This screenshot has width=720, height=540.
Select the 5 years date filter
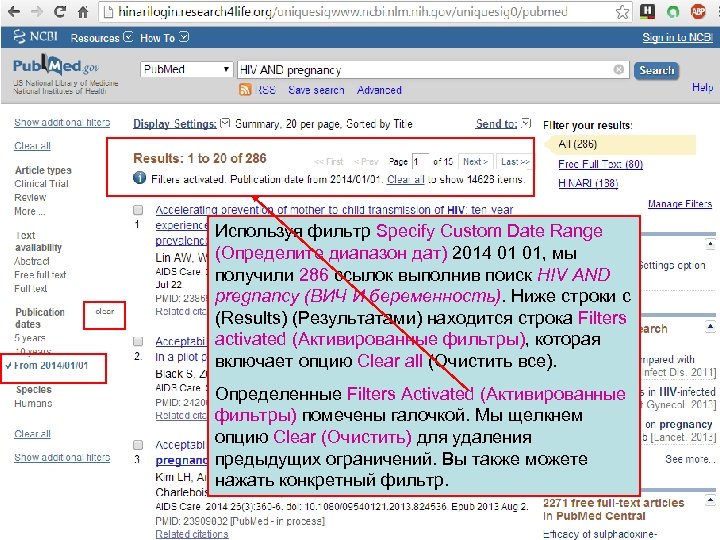pos(30,338)
